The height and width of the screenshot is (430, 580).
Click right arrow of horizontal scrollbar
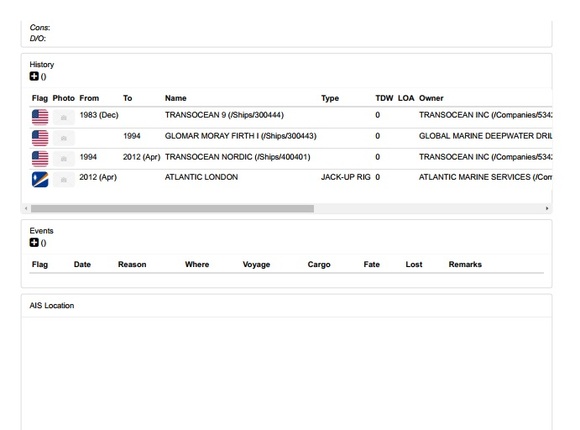click(x=547, y=209)
